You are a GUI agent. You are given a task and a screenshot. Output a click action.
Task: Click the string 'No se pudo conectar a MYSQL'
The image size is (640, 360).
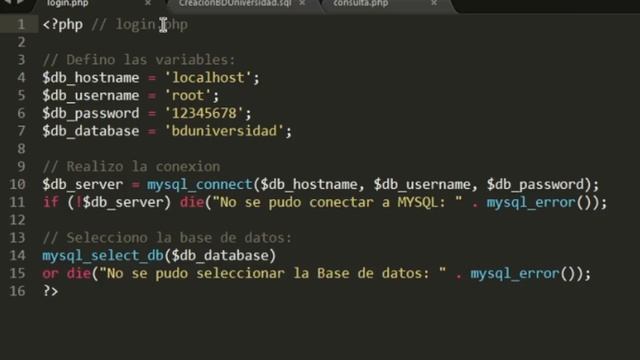[x=337, y=202]
